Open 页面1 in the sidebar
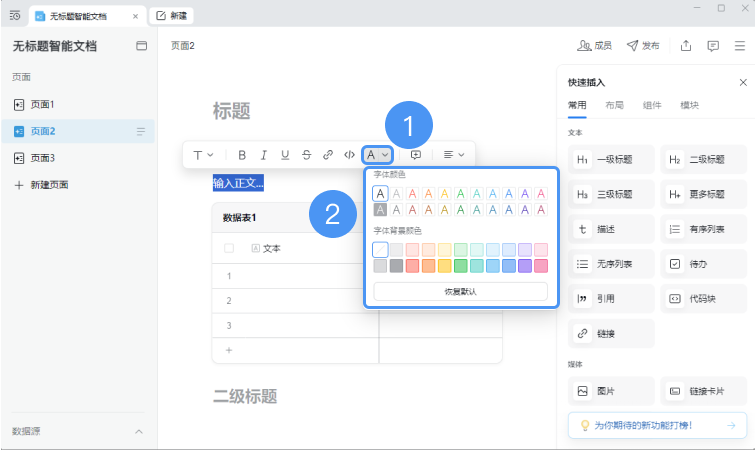755x450 pixels. [x=78, y=104]
